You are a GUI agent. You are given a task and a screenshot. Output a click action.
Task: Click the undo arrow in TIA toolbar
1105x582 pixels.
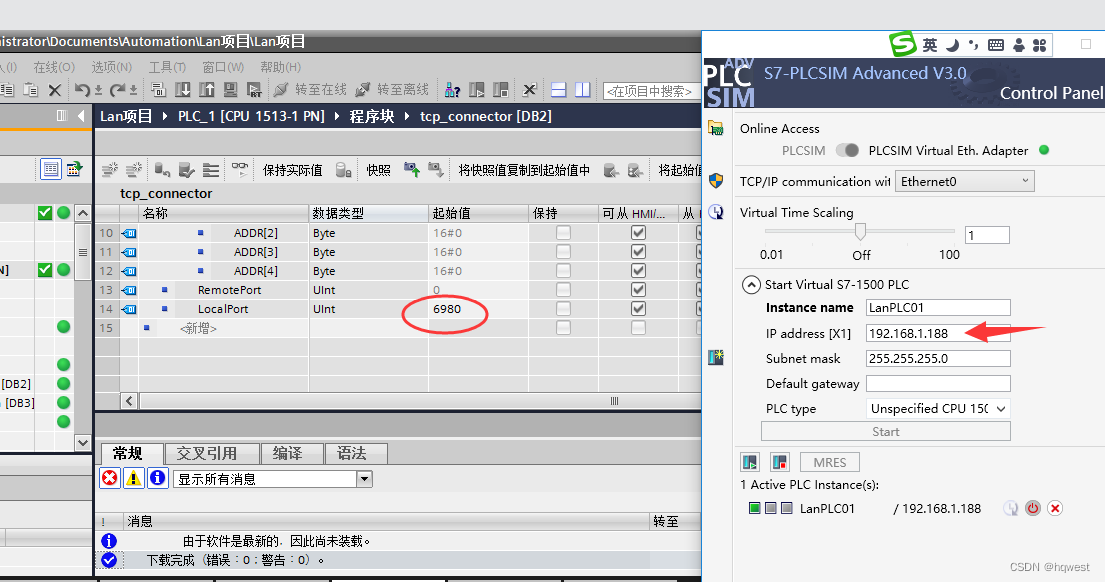[82, 90]
